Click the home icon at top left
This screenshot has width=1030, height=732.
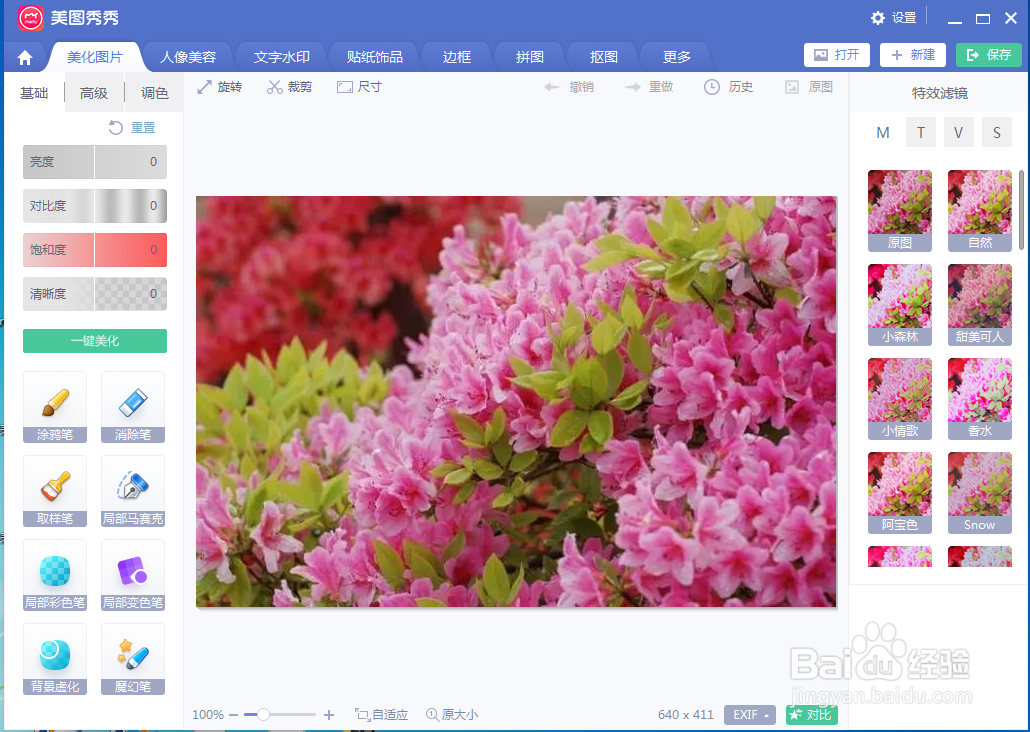[x=25, y=57]
